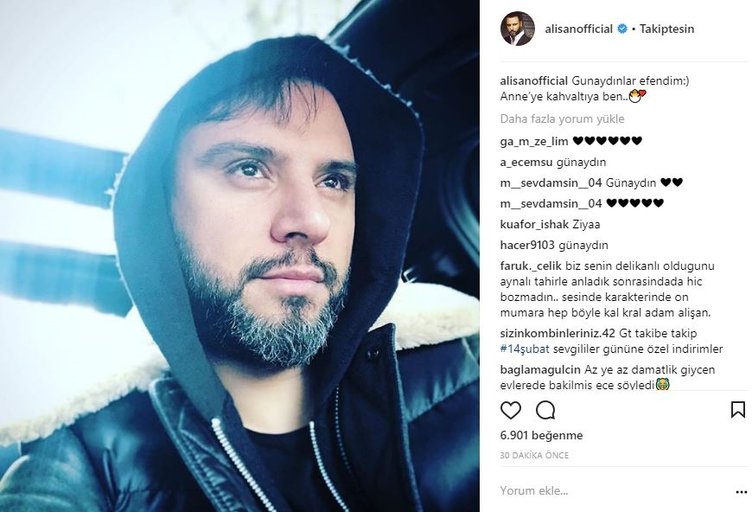This screenshot has height=512, width=752.
Task: Open ga_m_ze_lim commenter profile
Action: [x=534, y=141]
